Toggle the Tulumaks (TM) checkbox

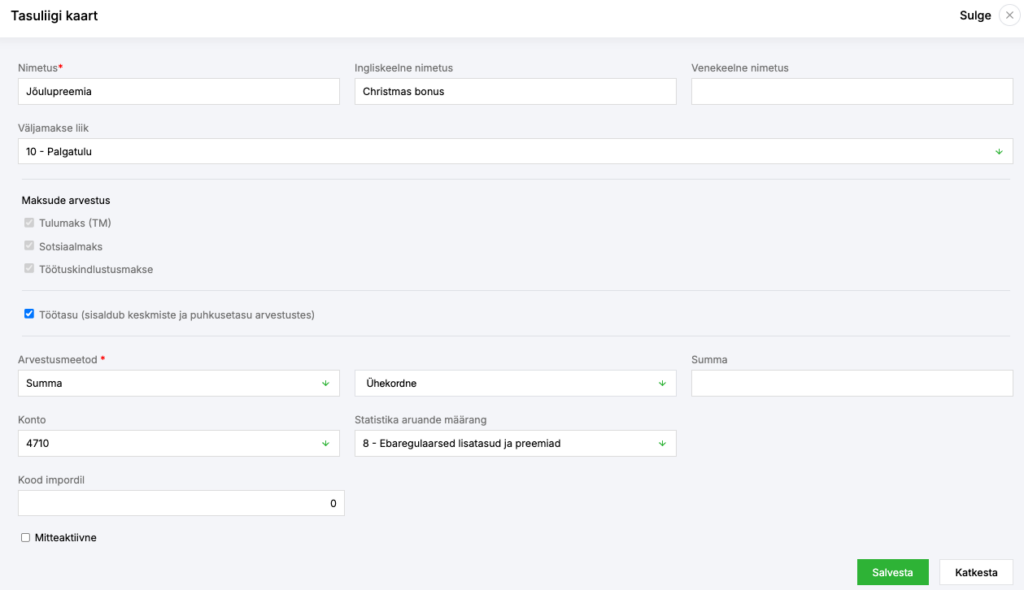tap(29, 223)
